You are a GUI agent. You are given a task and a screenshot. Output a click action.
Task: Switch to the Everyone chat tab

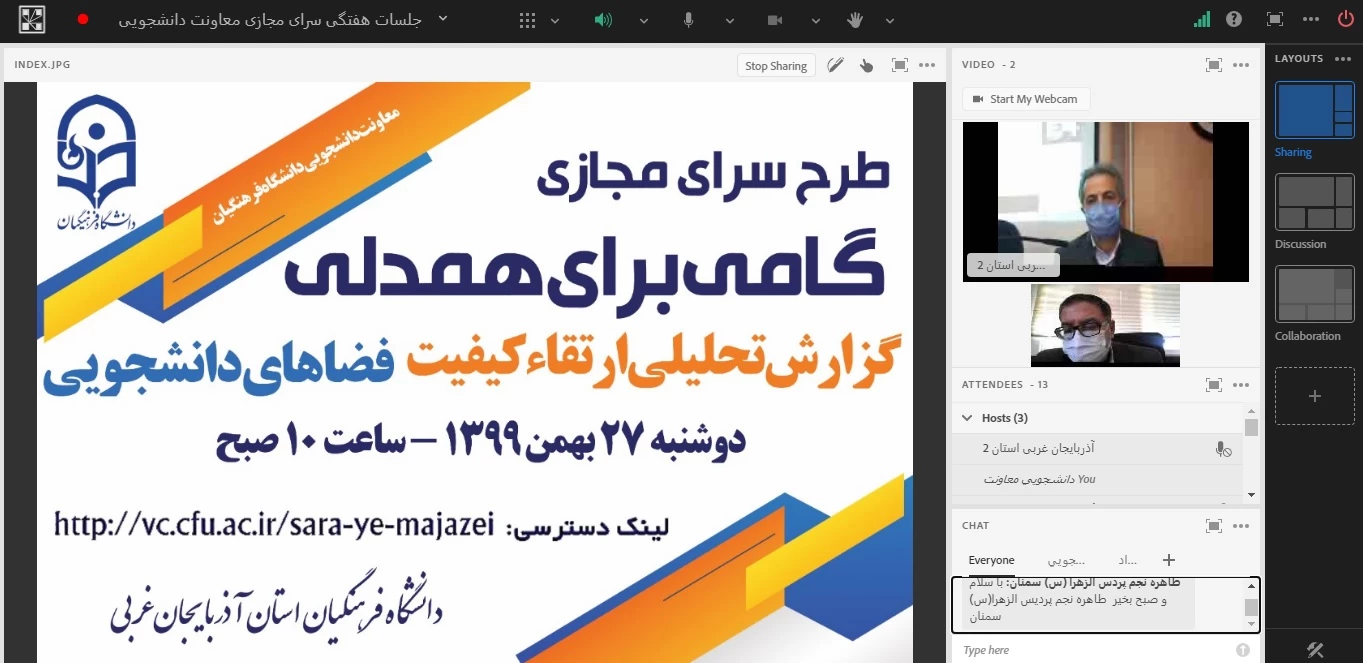(x=991, y=560)
